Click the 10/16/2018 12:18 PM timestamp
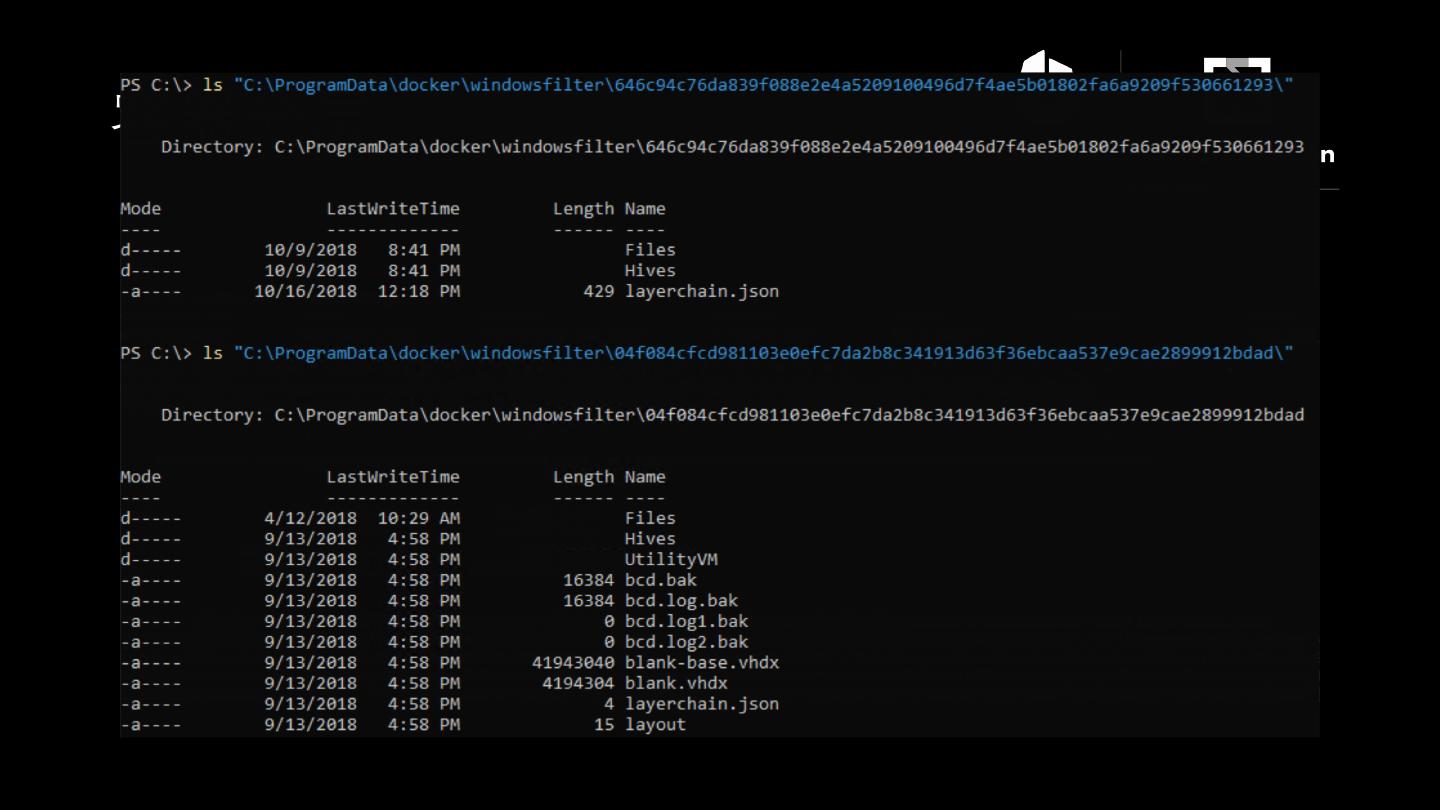This screenshot has height=810, width=1440. tap(357, 292)
